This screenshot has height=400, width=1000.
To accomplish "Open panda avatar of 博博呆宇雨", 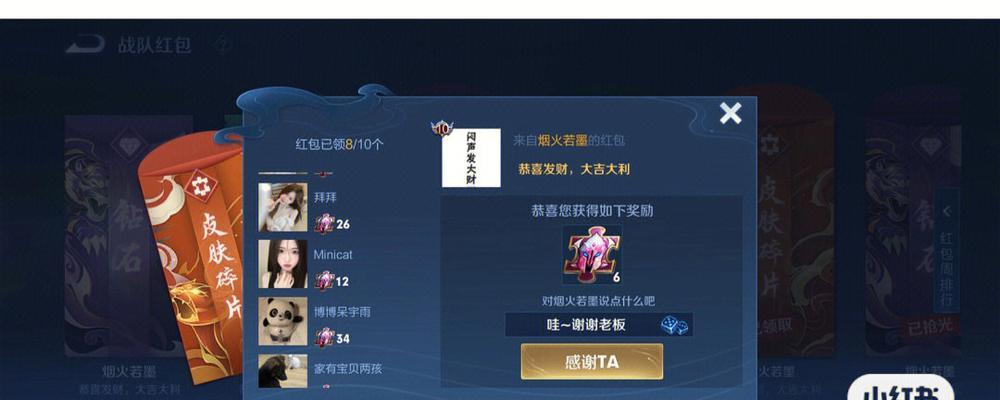I will click(283, 321).
